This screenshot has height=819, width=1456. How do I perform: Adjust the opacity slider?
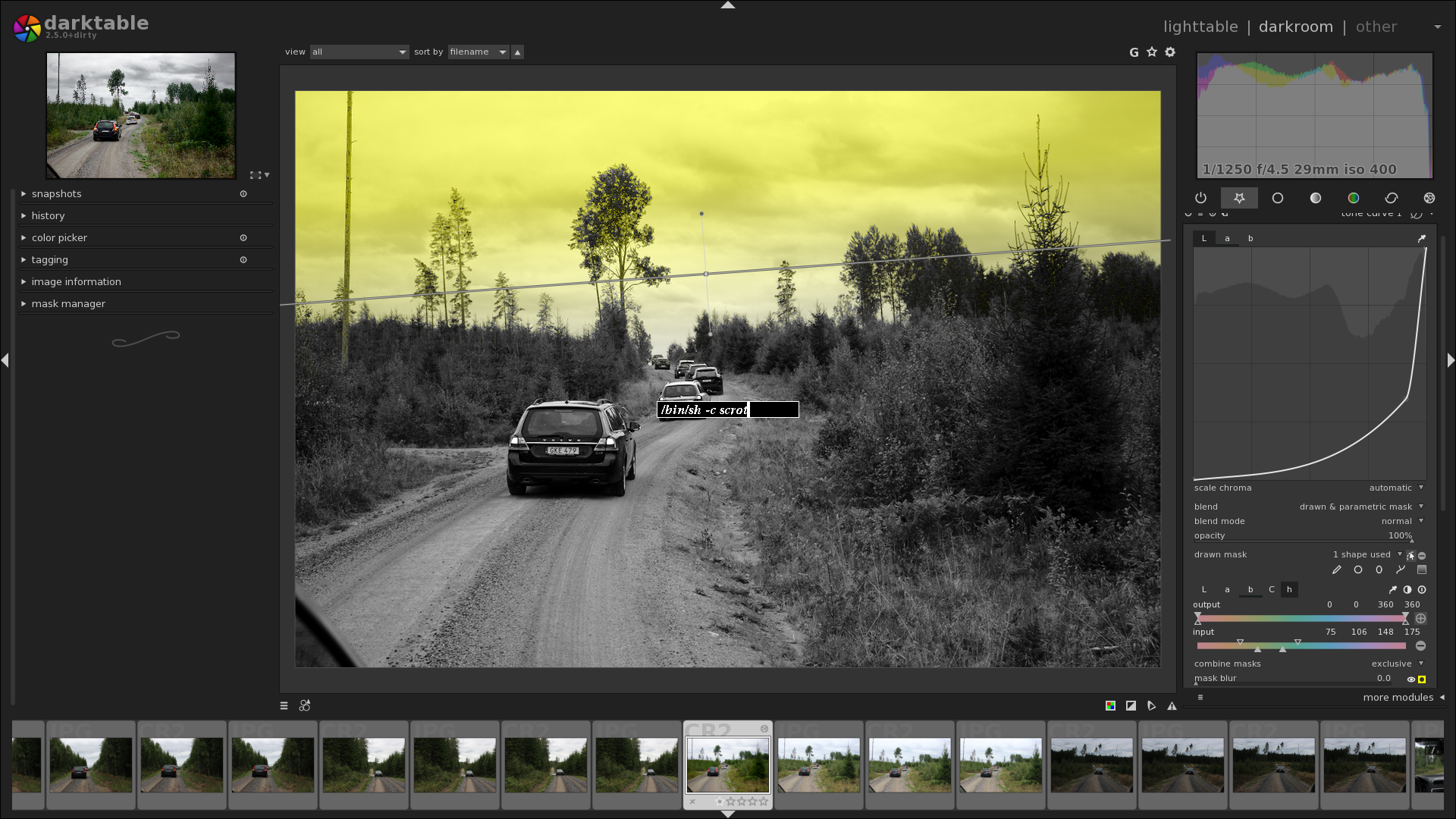click(x=1304, y=536)
